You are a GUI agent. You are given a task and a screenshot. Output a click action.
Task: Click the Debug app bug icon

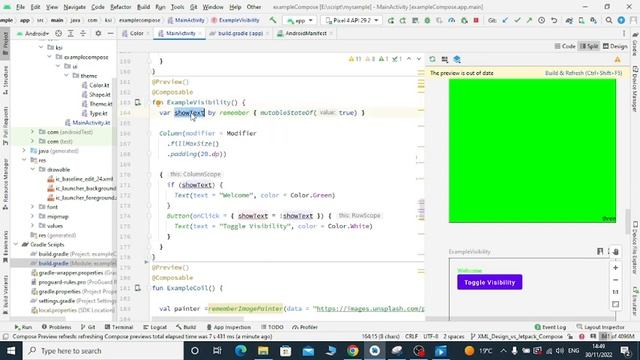(427, 20)
